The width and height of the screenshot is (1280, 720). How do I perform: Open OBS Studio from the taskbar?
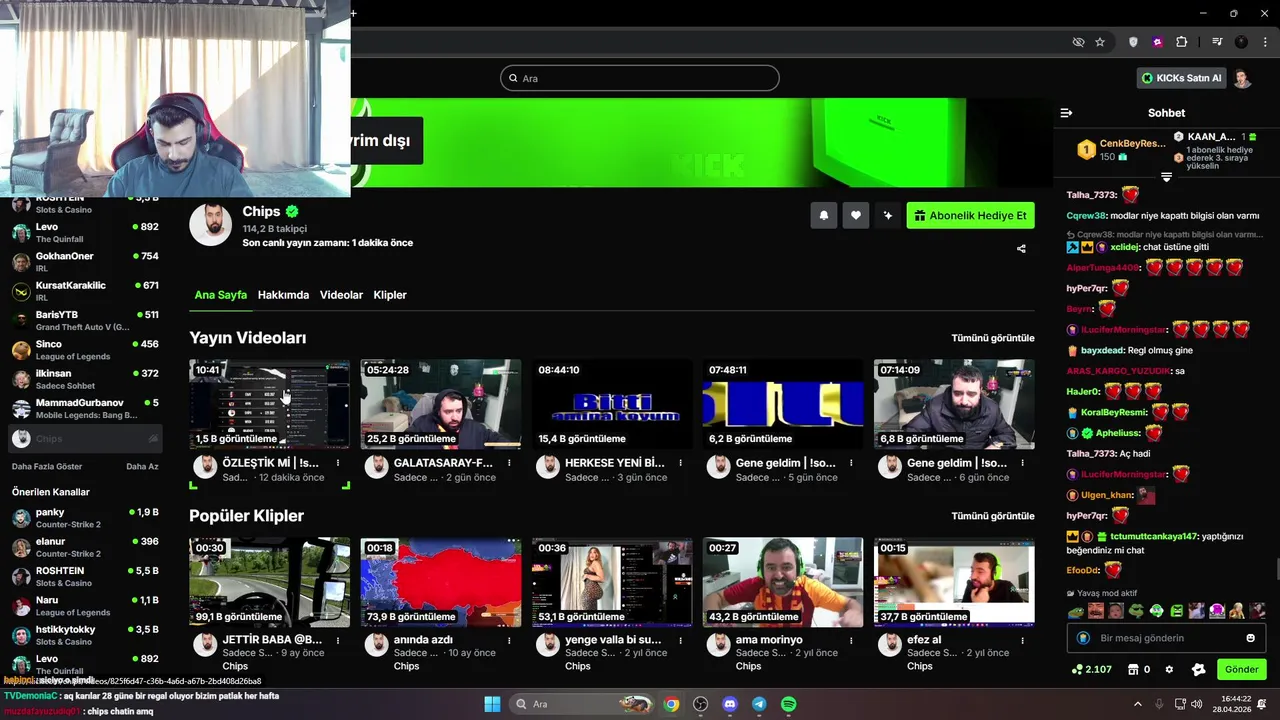tap(701, 704)
